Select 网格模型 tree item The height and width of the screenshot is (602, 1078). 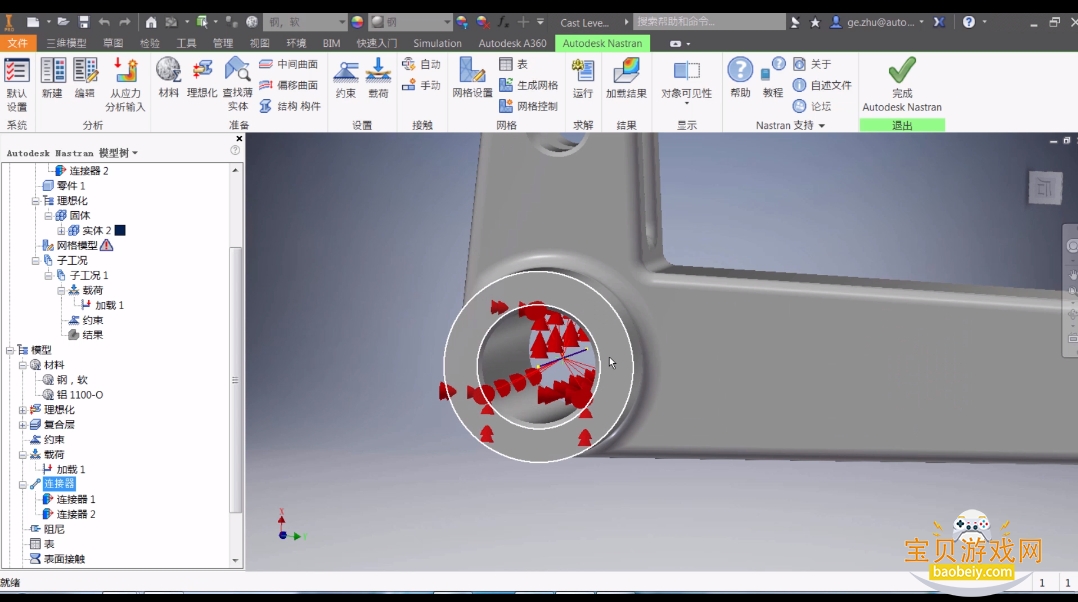tap(77, 245)
